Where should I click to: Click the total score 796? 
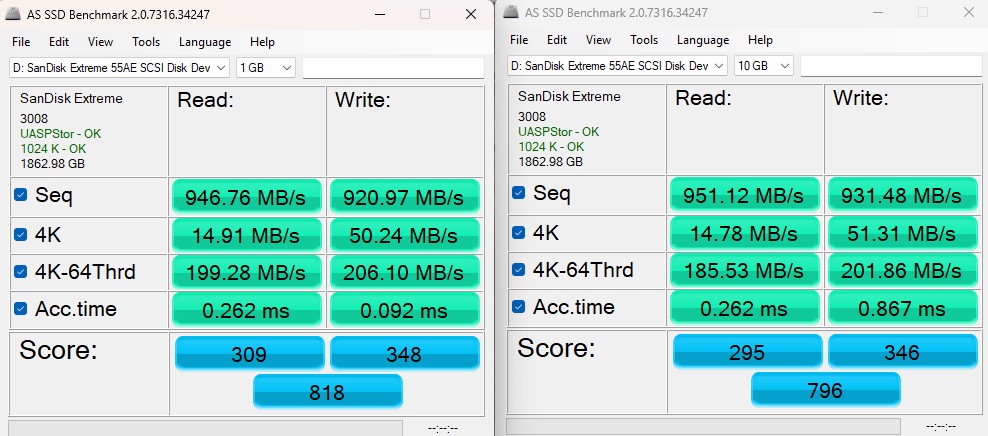[825, 389]
